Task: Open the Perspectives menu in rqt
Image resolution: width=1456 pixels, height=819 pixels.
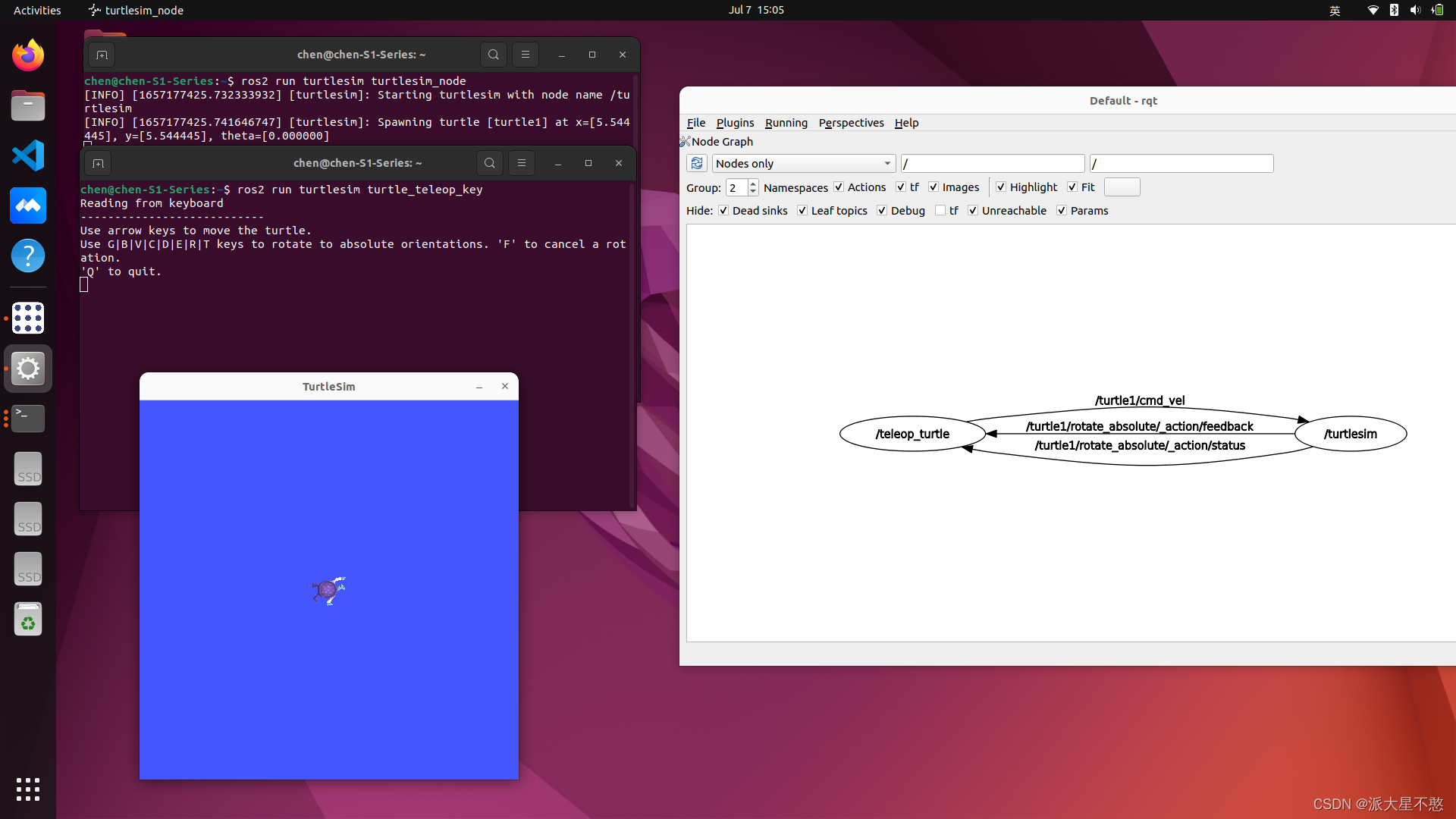Action: (x=851, y=123)
